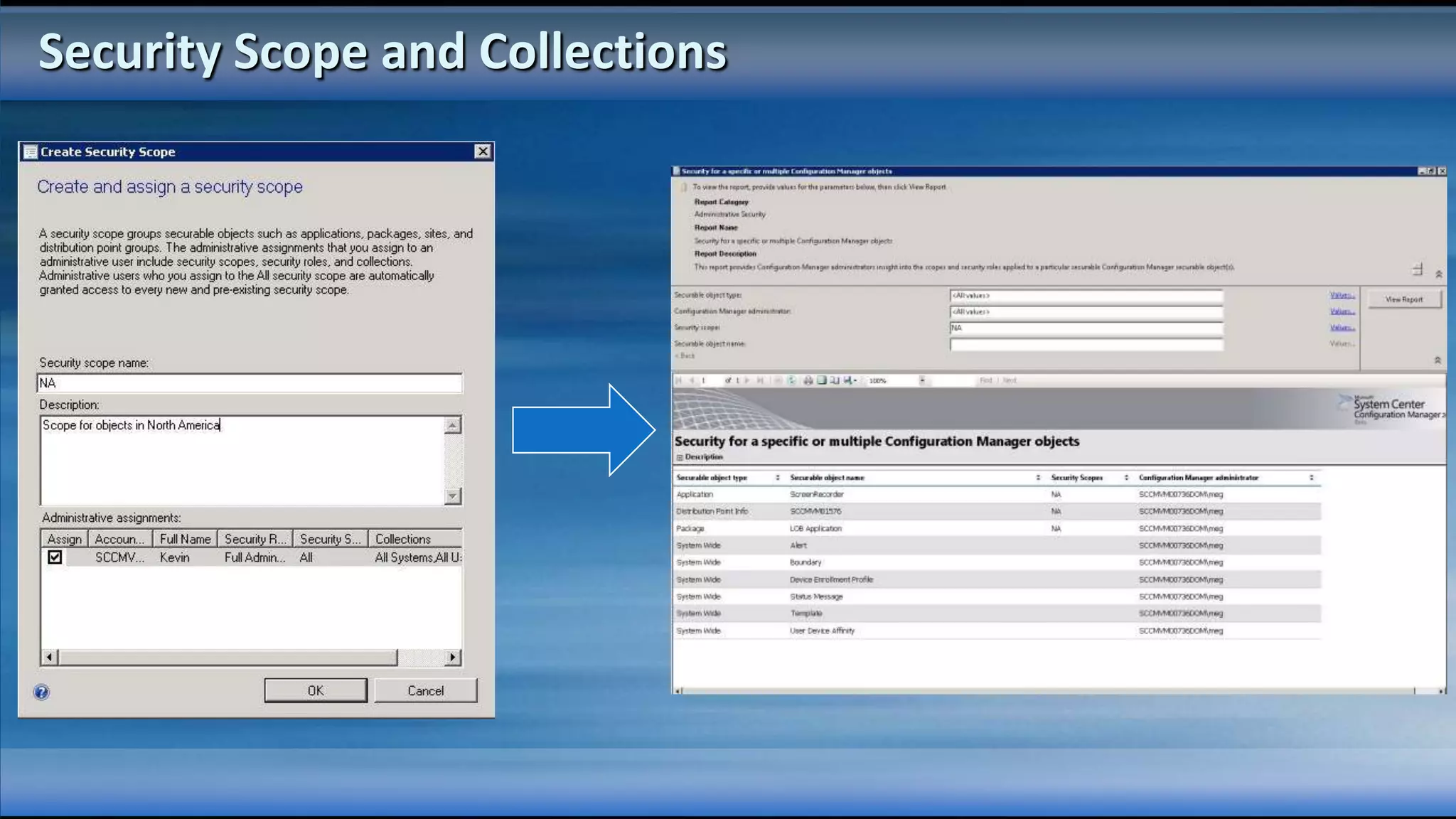1456x819 pixels.
Task: Click the Description text area
Action: tap(242, 460)
